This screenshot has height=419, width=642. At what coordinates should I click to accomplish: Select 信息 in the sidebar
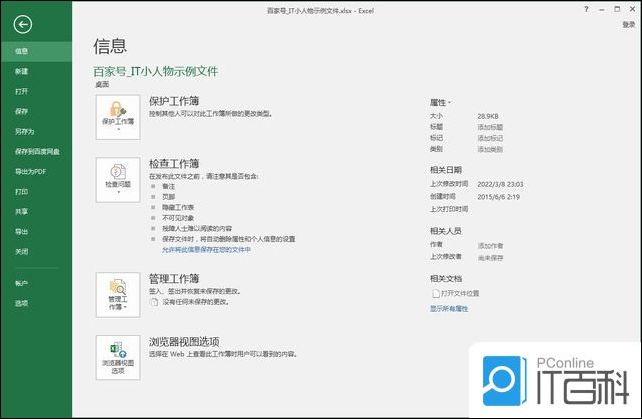point(36,51)
